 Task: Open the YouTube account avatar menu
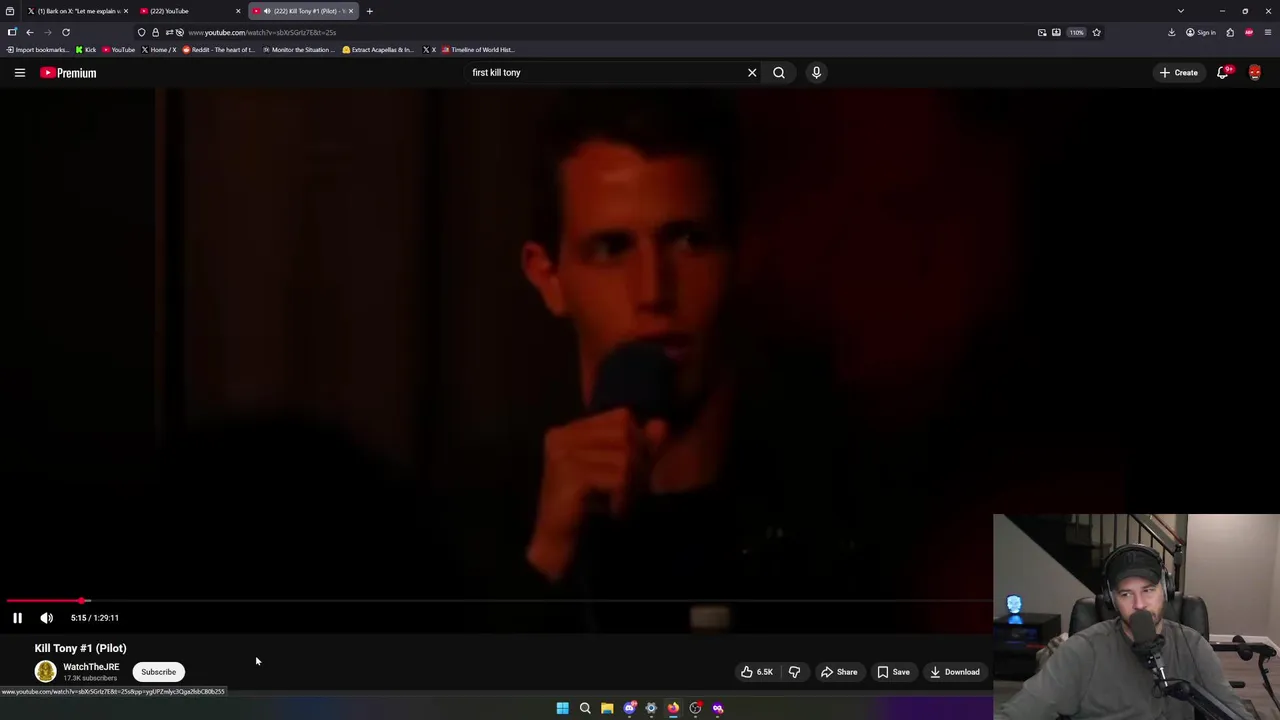tap(1255, 72)
